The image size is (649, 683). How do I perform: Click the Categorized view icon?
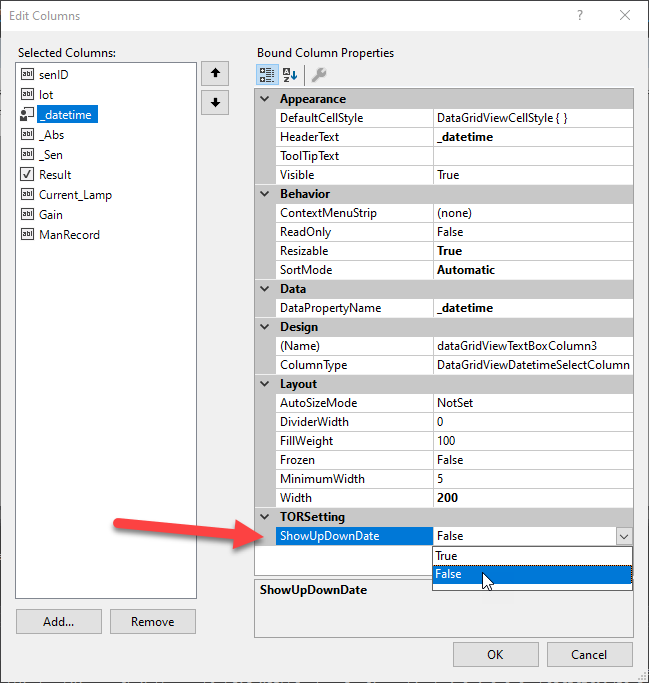click(267, 74)
